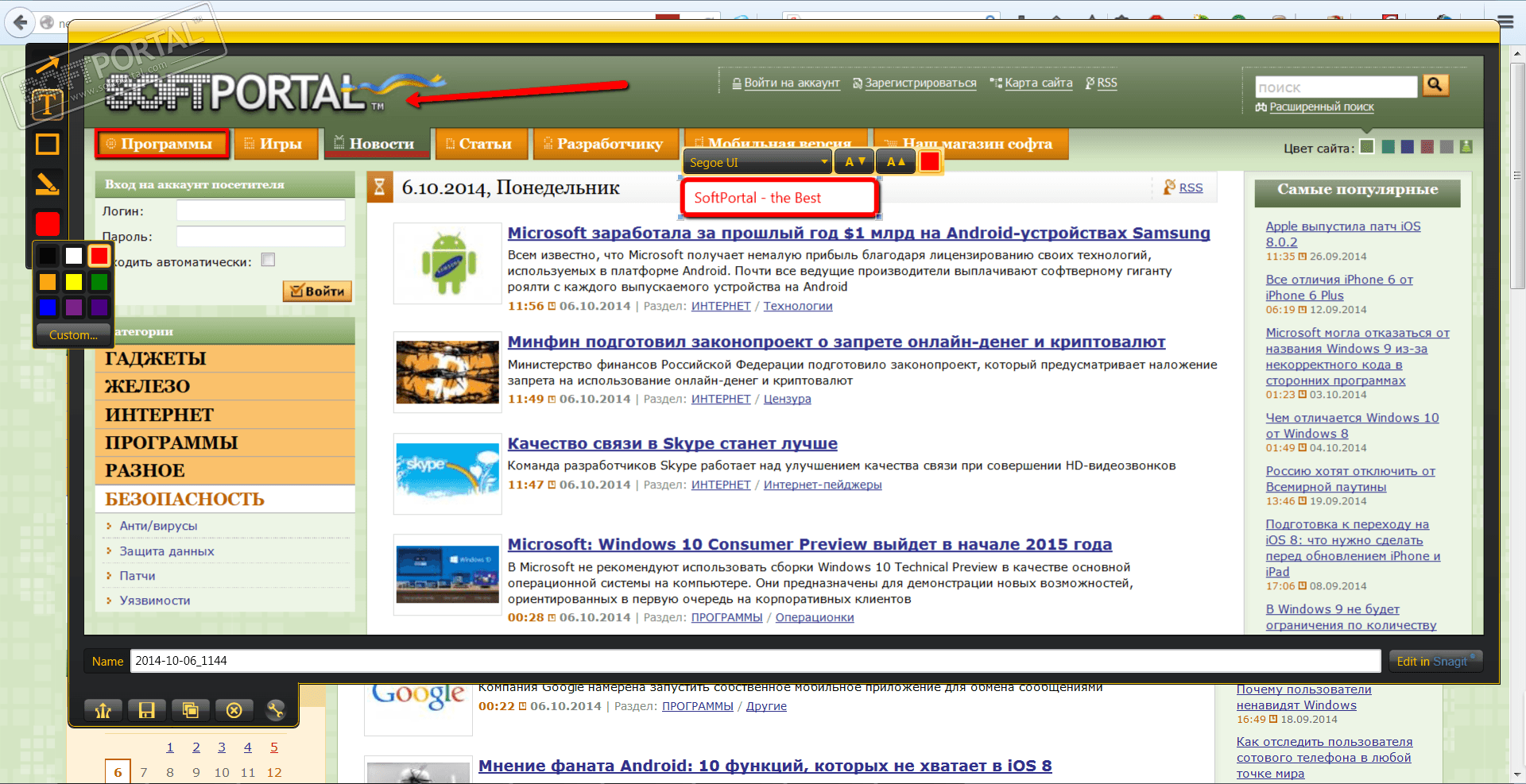Screen dimensions: 1526x784
Task: Pick the black color swatch
Action: [48, 256]
